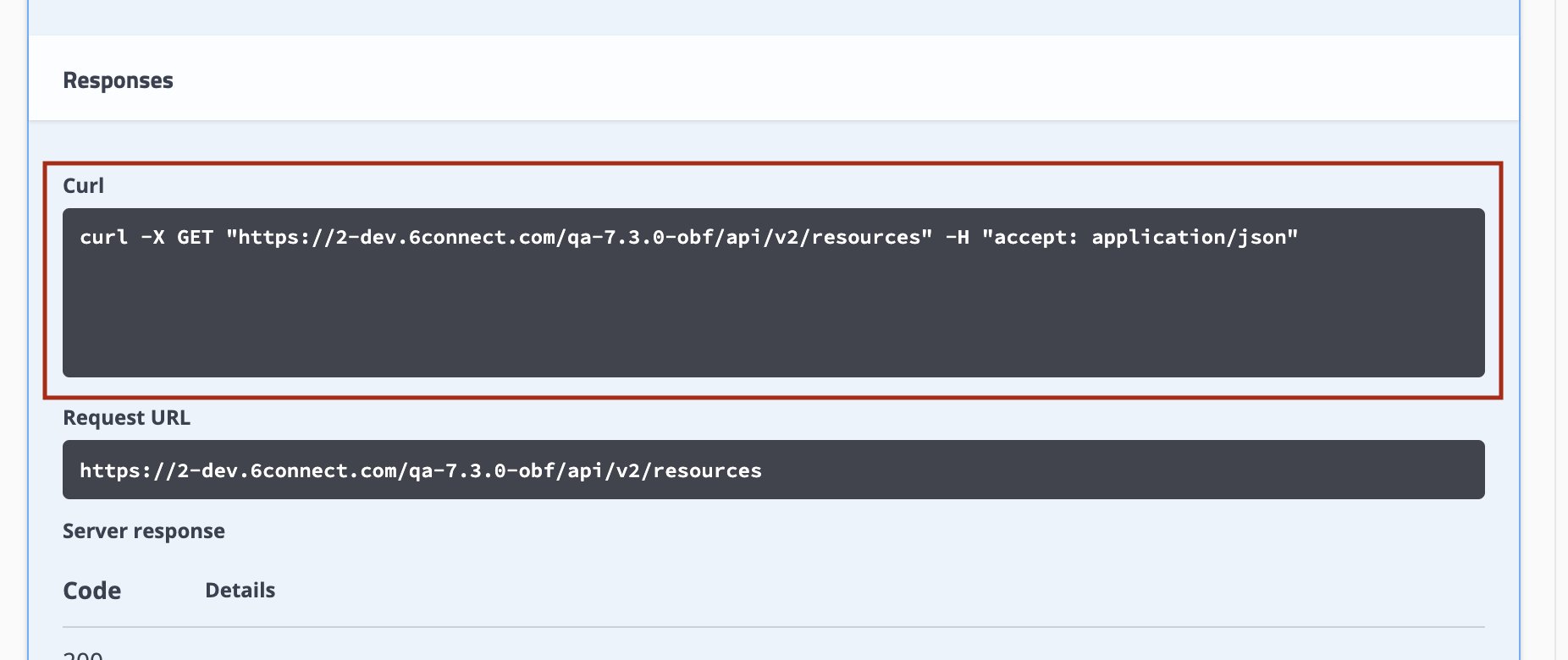Click the https://2-dev.6connect.com part of Request URL

coord(237,470)
